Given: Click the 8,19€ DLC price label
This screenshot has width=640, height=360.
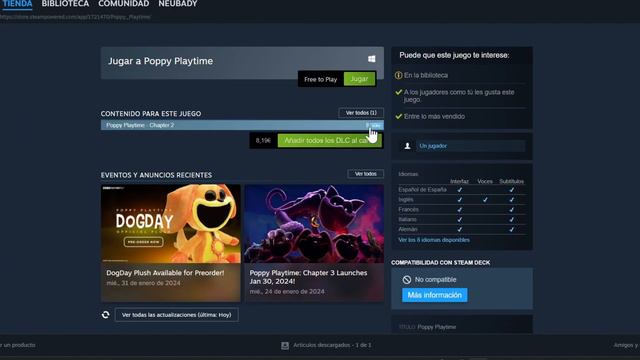Looking at the screenshot, I should [x=263, y=140].
